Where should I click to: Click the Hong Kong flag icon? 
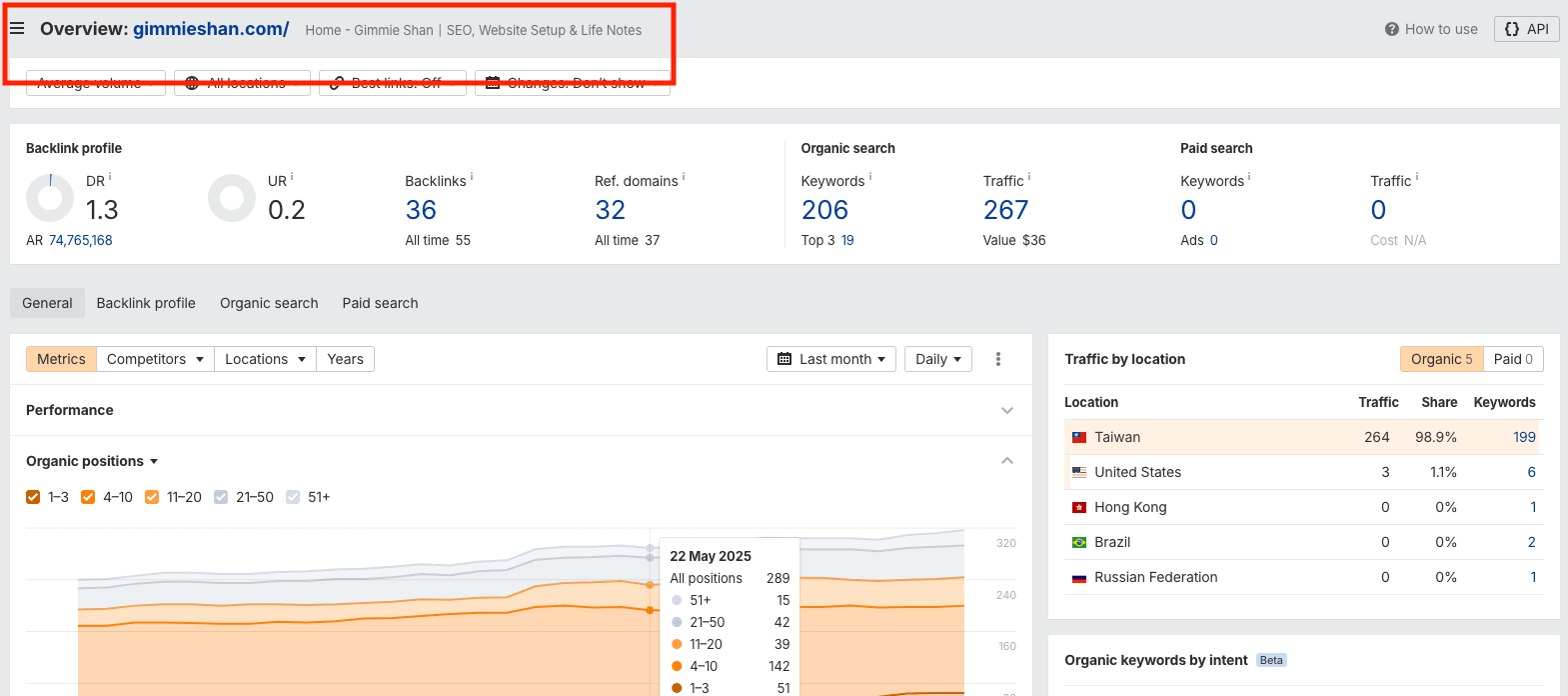1079,507
